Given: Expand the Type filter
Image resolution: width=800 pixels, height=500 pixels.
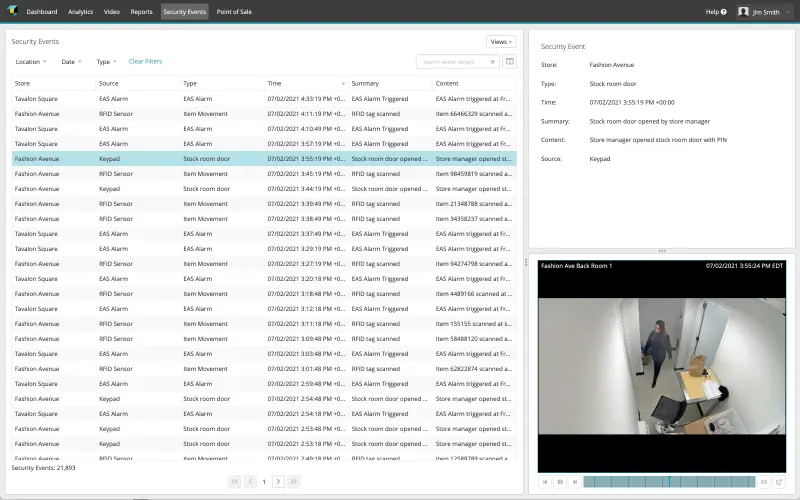Looking at the screenshot, I should coord(106,62).
